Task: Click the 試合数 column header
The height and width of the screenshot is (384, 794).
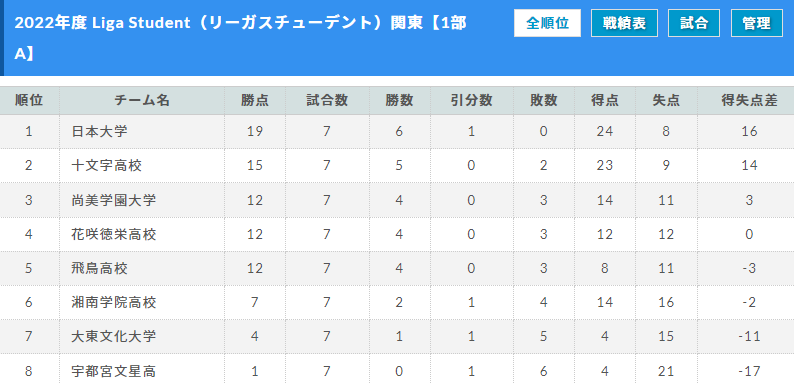Action: (327, 100)
